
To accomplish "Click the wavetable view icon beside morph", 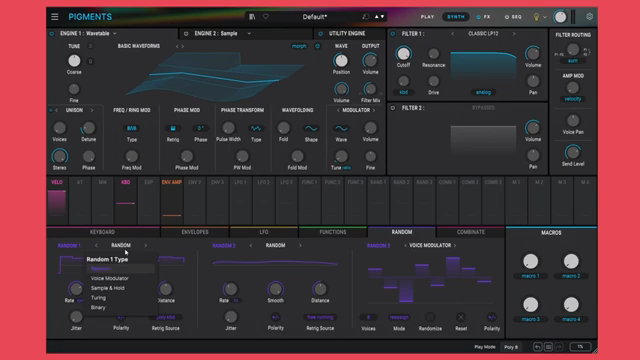I will click(x=318, y=46).
